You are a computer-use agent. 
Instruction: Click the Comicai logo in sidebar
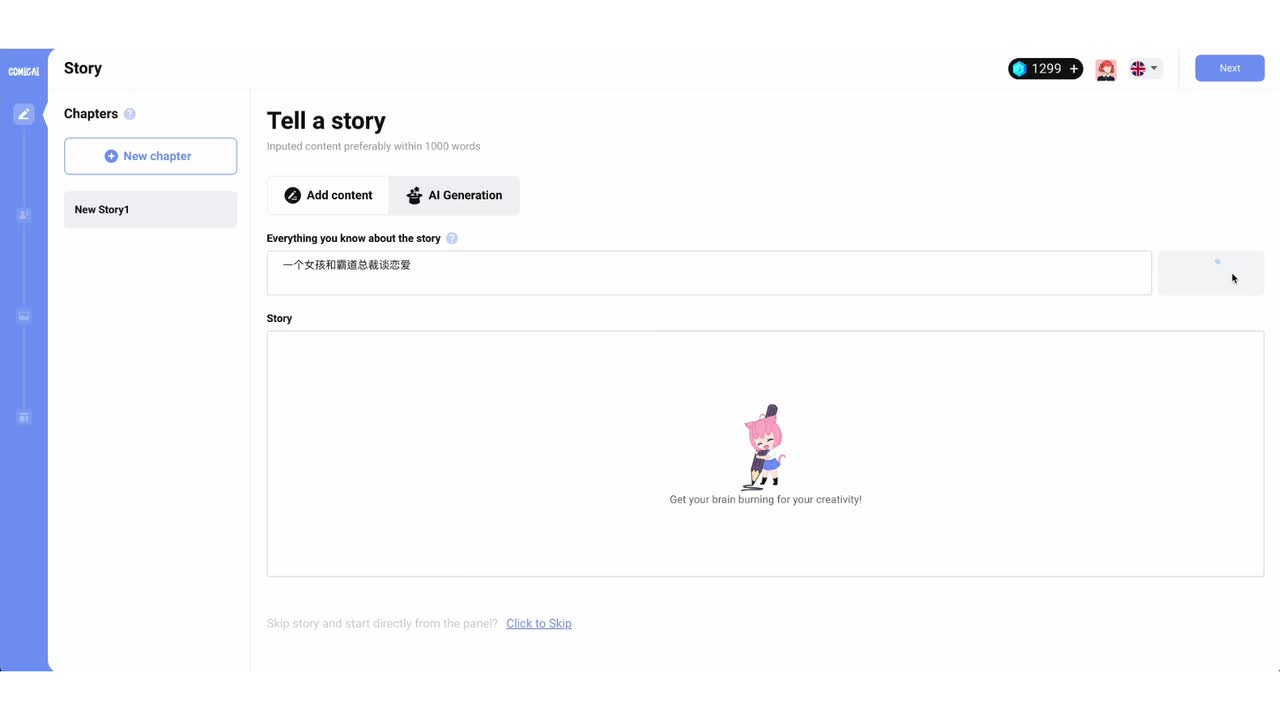pos(24,71)
